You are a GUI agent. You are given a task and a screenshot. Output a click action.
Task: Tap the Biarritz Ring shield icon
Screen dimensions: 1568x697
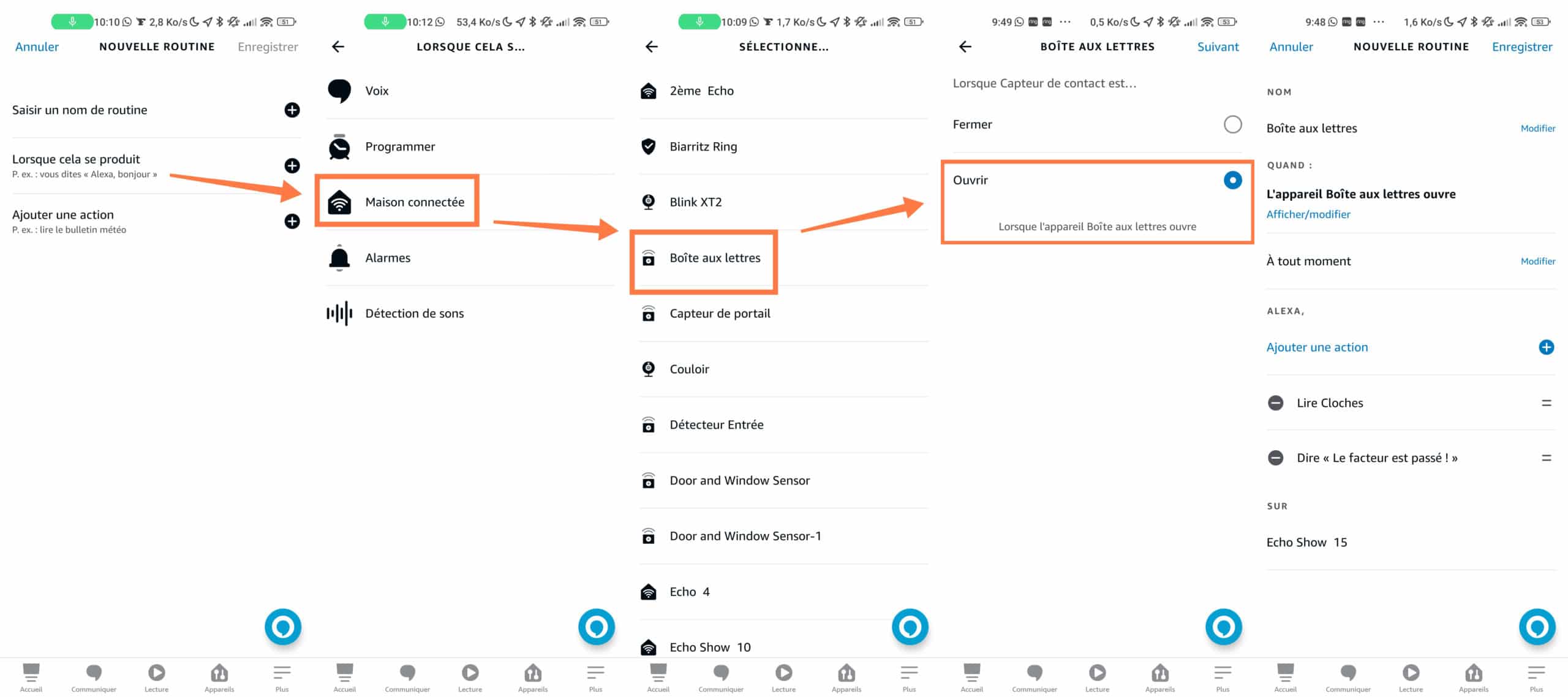(x=648, y=146)
